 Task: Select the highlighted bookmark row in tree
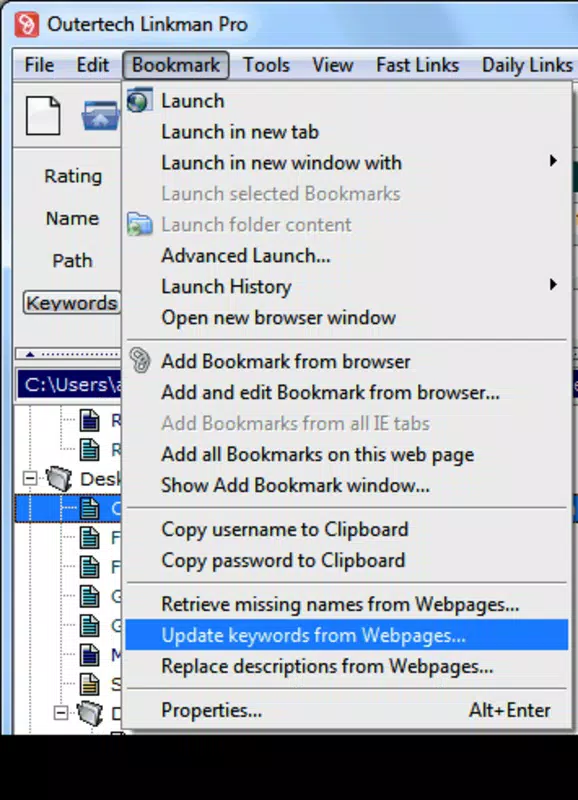[x=68, y=508]
